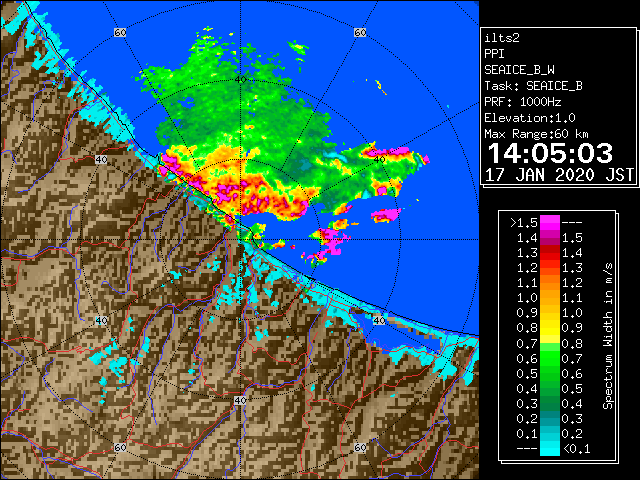The height and width of the screenshot is (480, 640).
Task: Pick the magenta swatch atop the color scale
Action: 550,223
